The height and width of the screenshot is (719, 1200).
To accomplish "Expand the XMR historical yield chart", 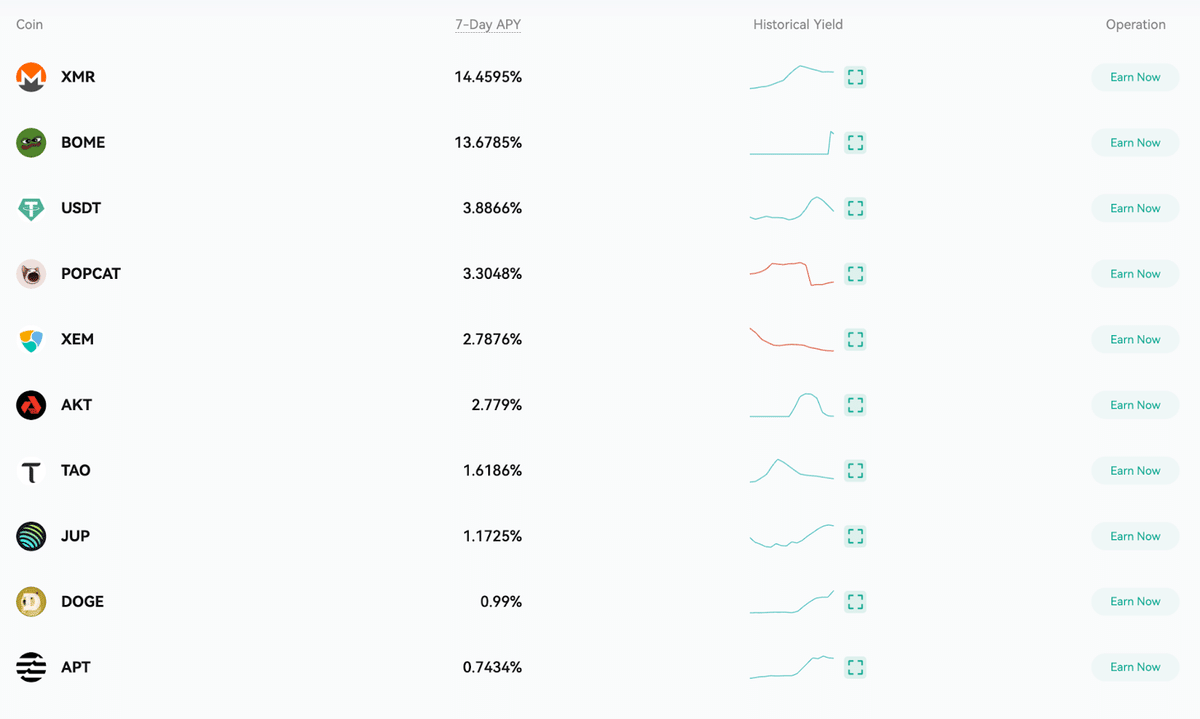I will [855, 77].
